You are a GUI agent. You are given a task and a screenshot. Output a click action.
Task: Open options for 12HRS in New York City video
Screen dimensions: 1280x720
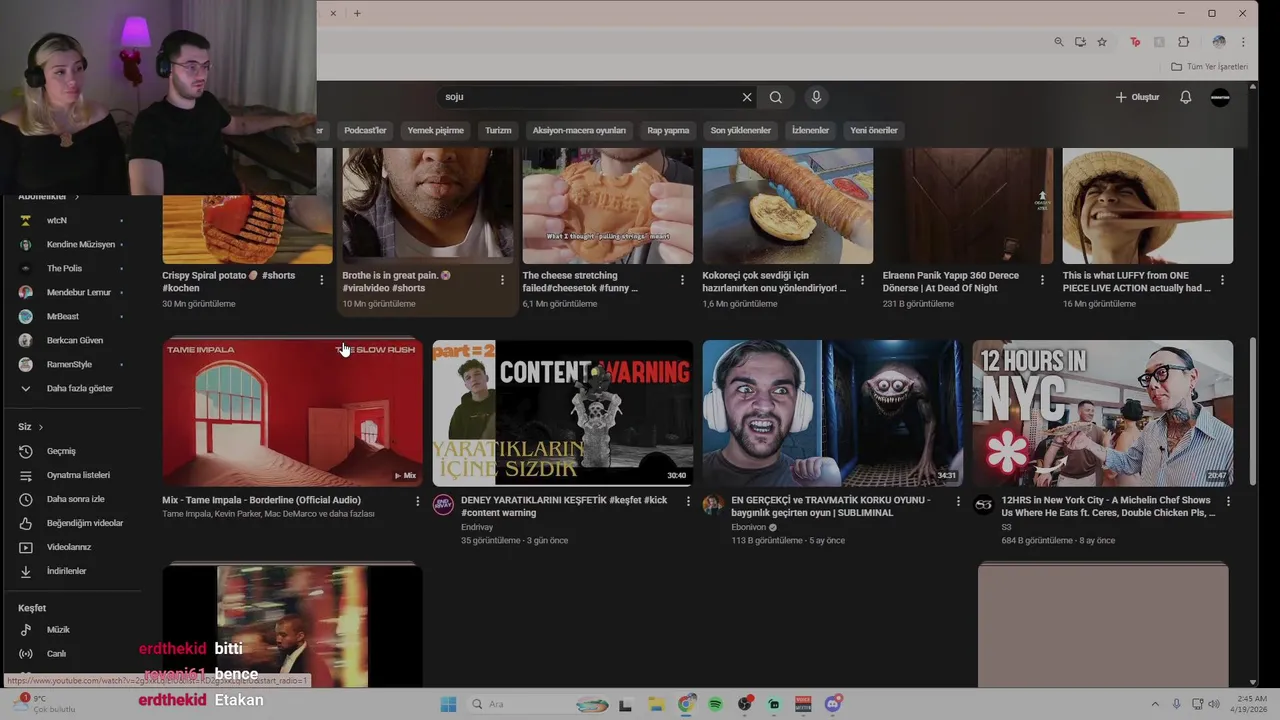1228,501
